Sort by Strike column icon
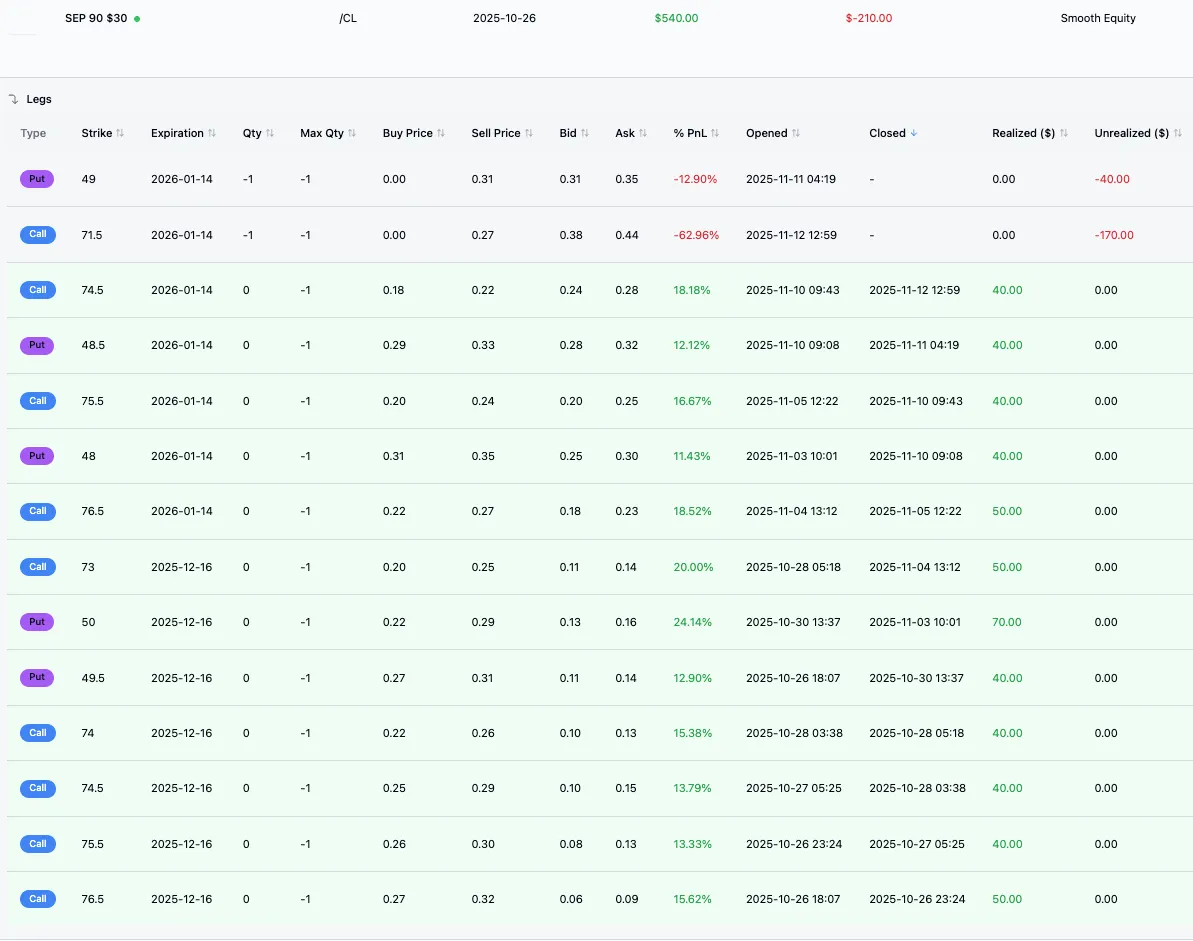 [120, 133]
